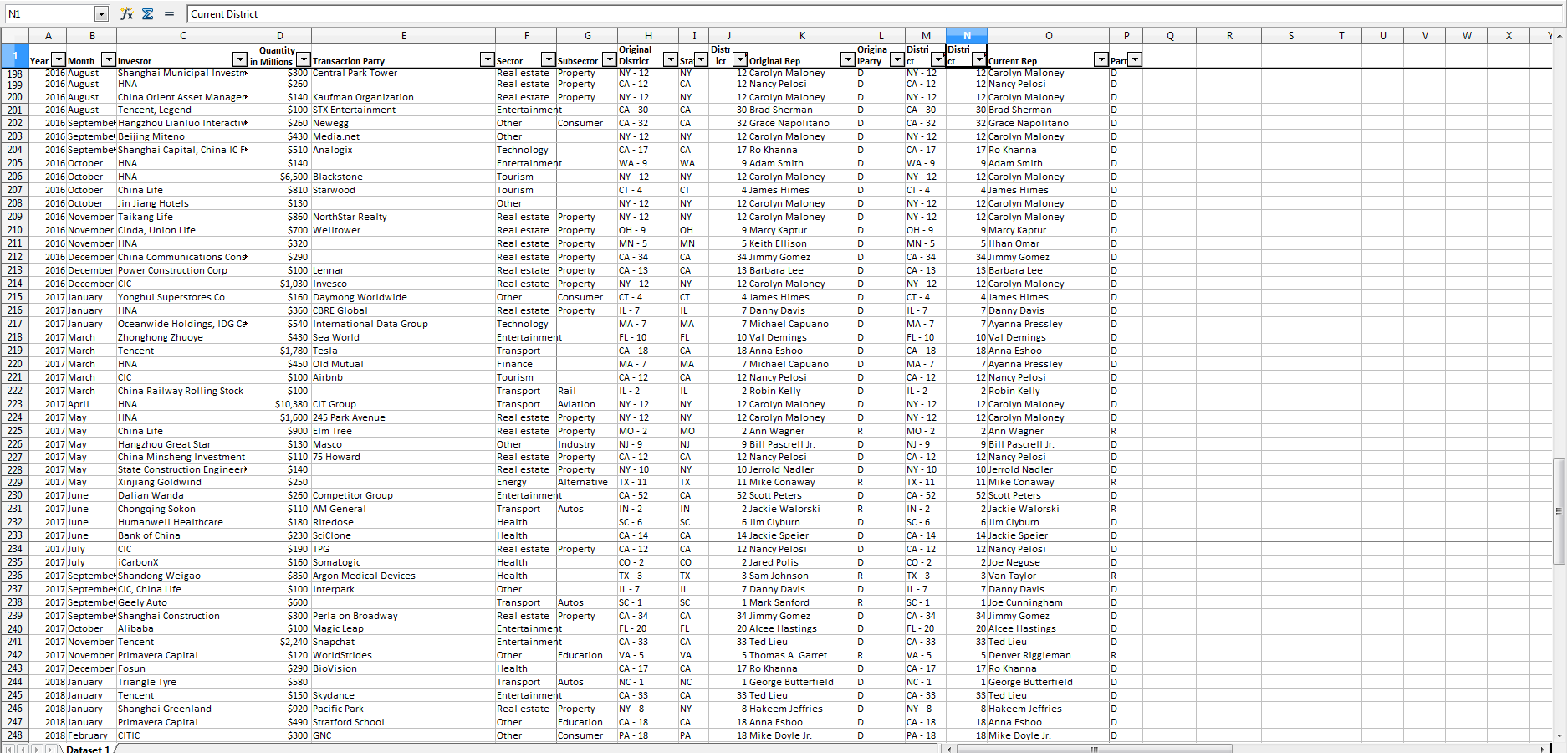Screen dimensions: 1568x753
Task: Open the Original Rep filter dropdown
Action: pos(848,59)
